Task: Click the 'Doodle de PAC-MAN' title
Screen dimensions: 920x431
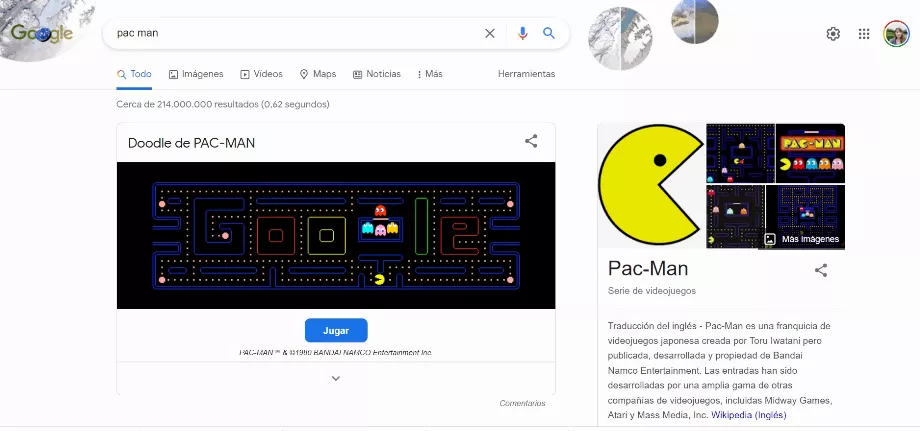Action: (x=191, y=143)
